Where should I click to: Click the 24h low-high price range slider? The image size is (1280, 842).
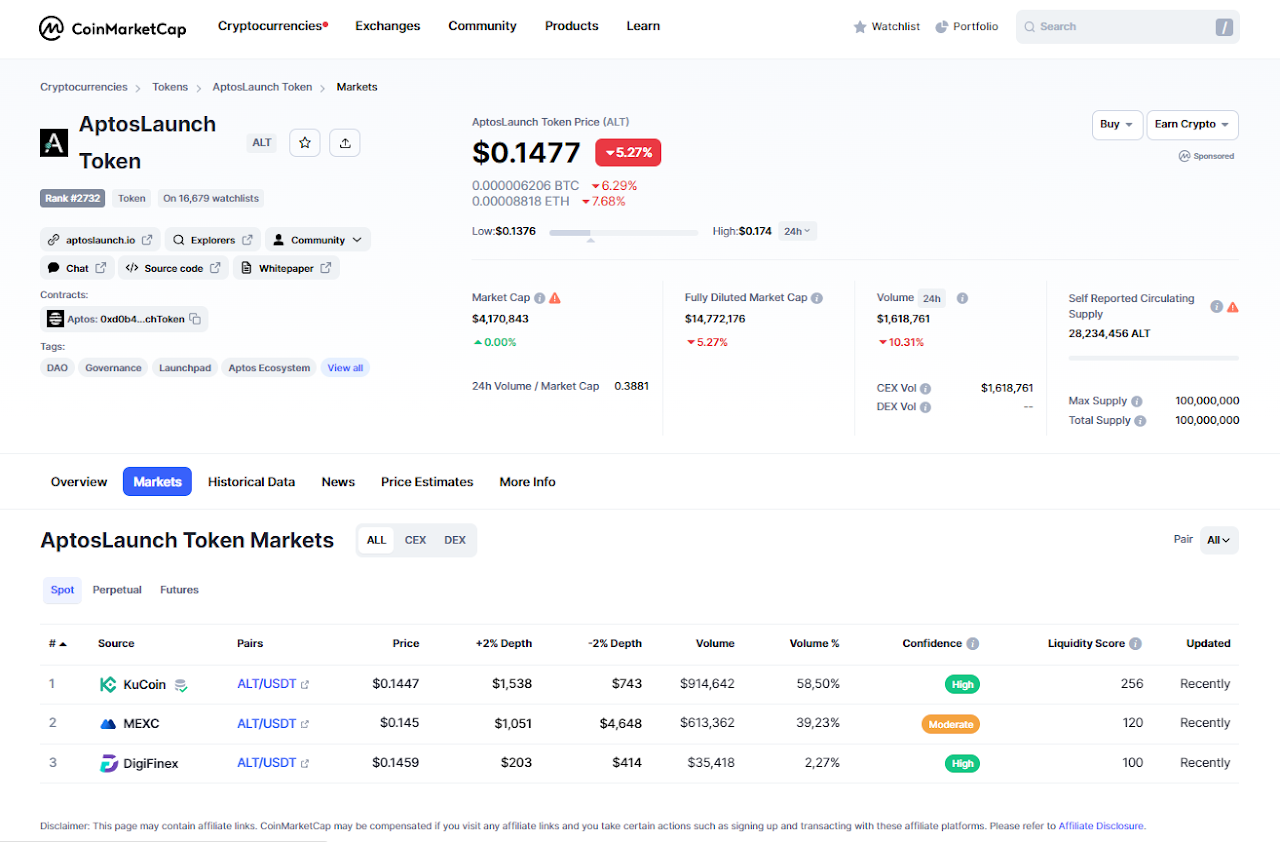[624, 233]
